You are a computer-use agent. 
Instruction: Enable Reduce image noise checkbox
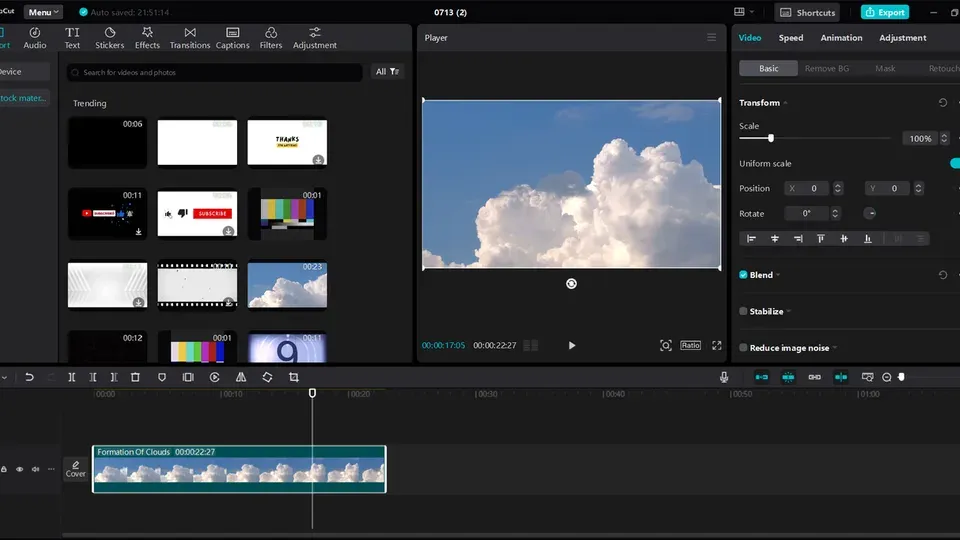click(x=743, y=348)
